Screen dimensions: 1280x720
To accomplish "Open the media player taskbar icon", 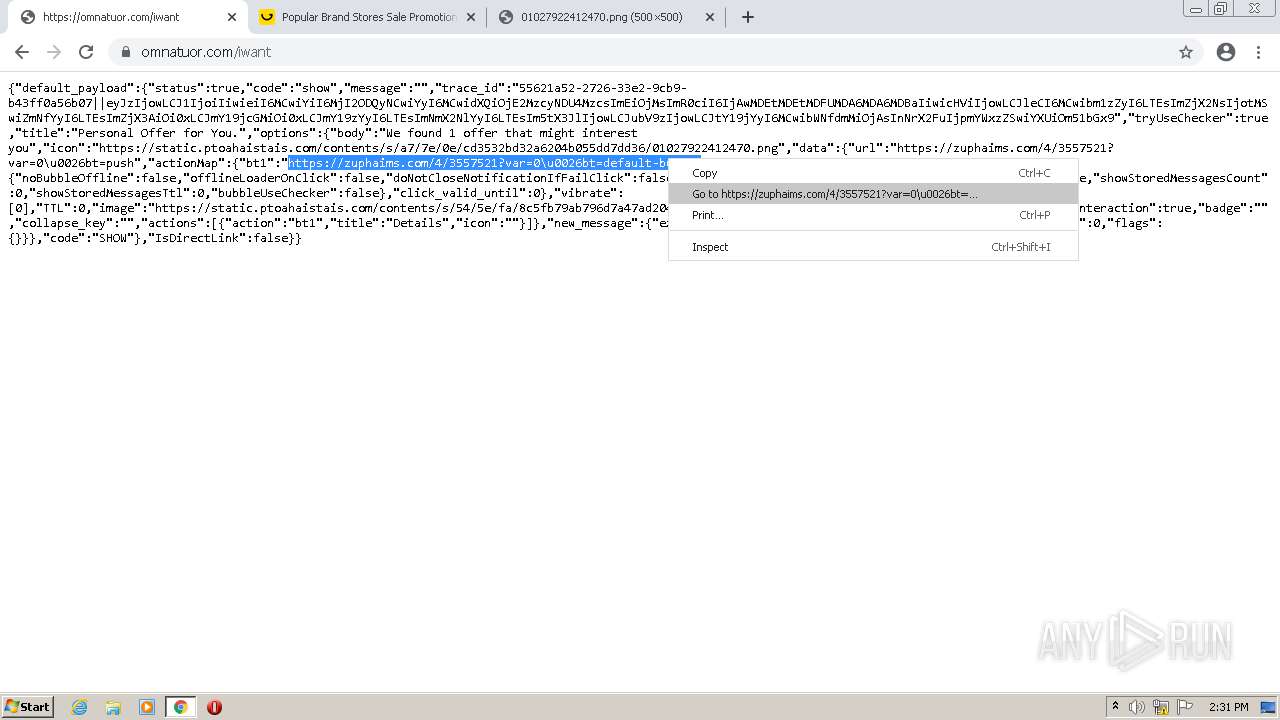I will [147, 707].
